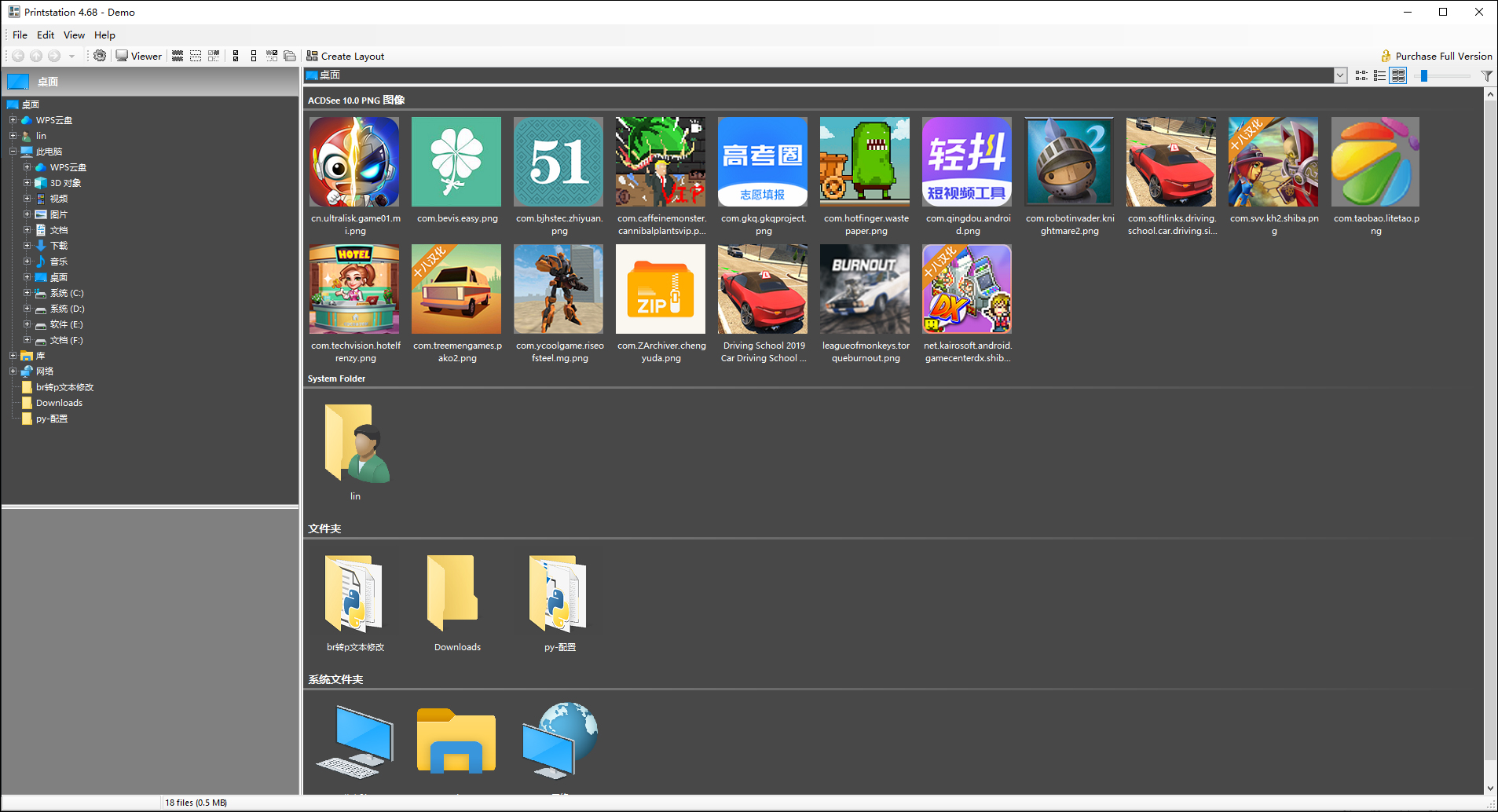This screenshot has width=1498, height=812.
Task: Select the py-配置 folder icon in file pane
Action: coord(559,594)
